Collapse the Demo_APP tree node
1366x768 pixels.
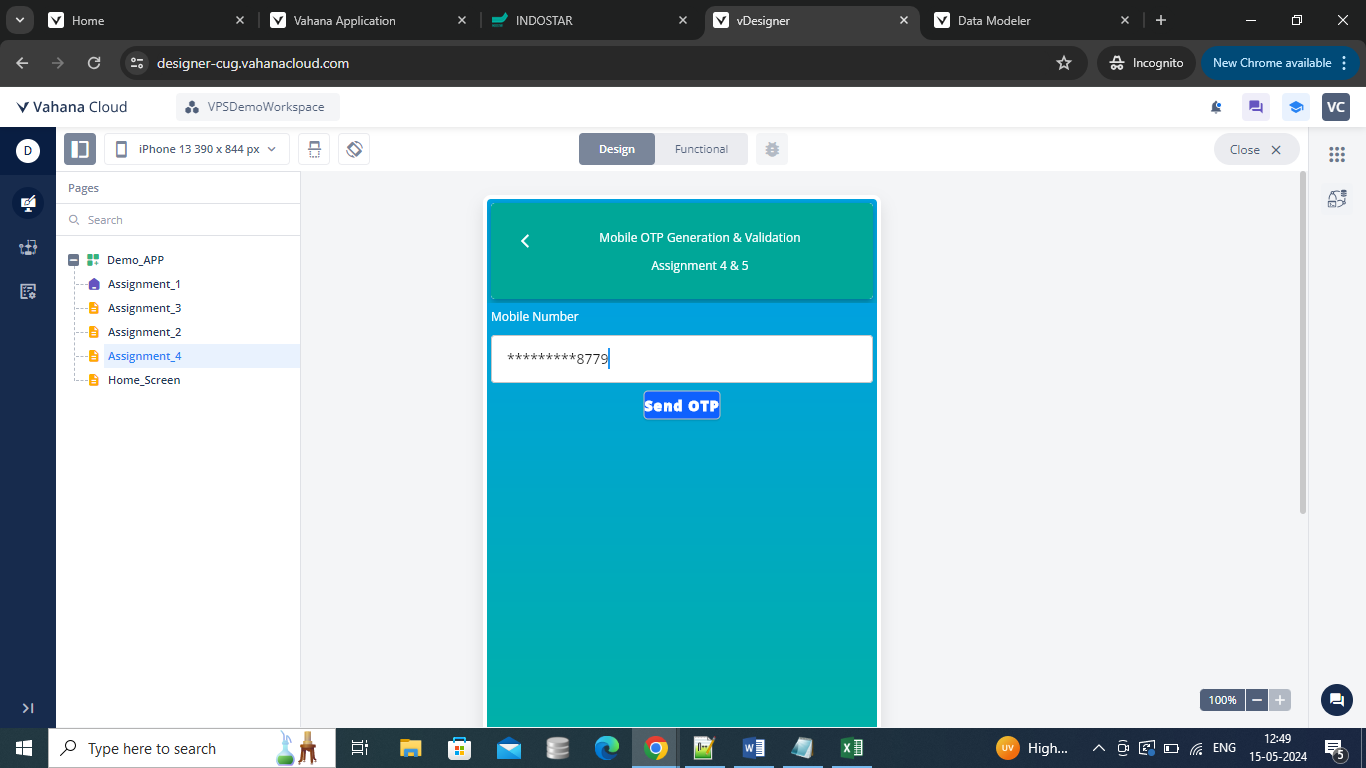[73, 260]
